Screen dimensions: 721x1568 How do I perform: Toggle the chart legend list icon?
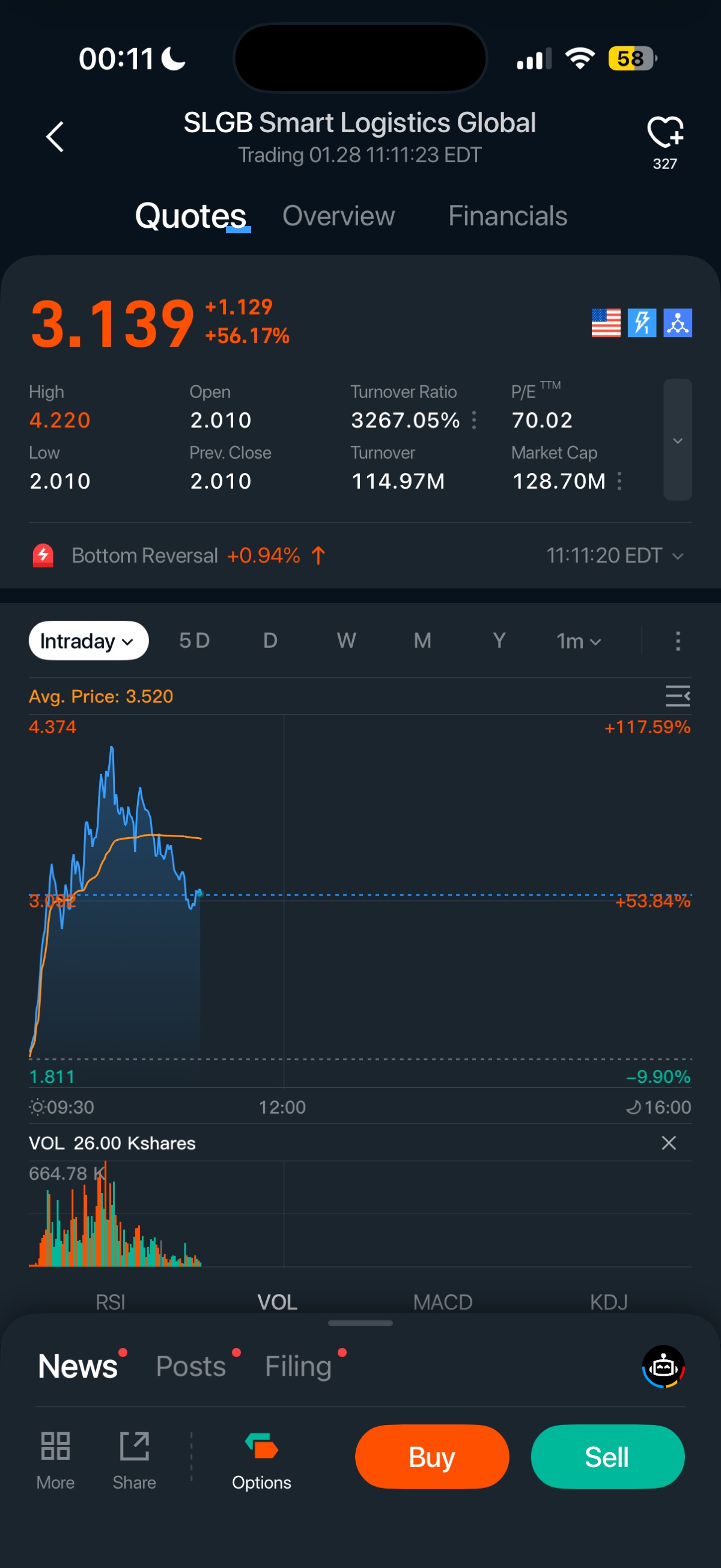(x=677, y=696)
